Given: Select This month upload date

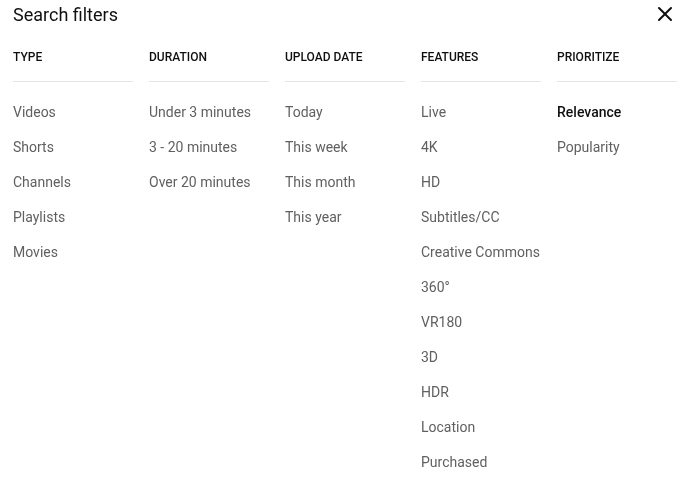Looking at the screenshot, I should 320,182.
